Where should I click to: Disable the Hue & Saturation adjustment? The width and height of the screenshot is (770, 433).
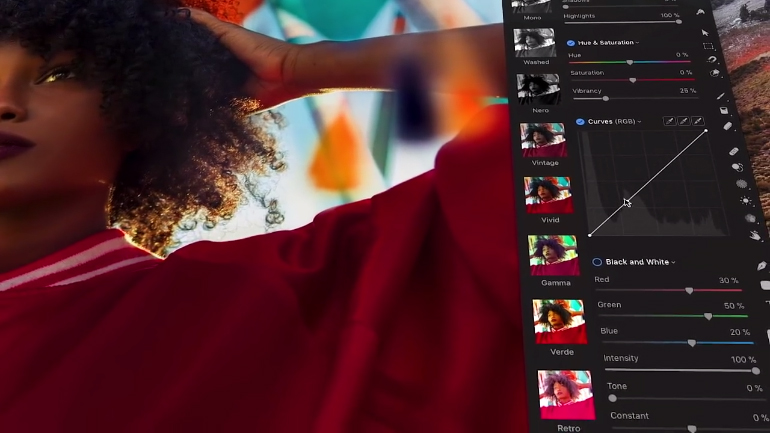[x=571, y=43]
